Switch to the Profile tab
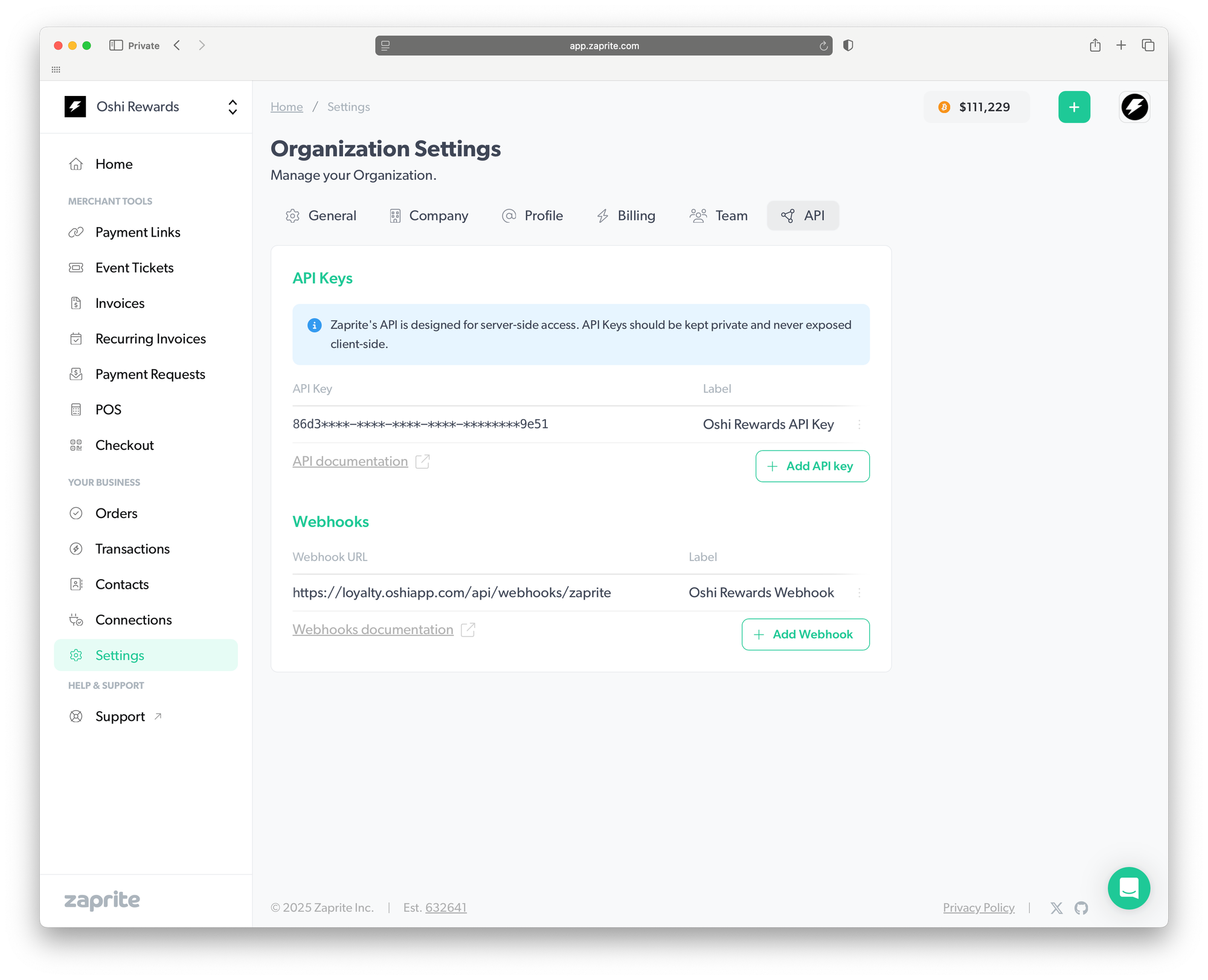1208x980 pixels. point(532,216)
